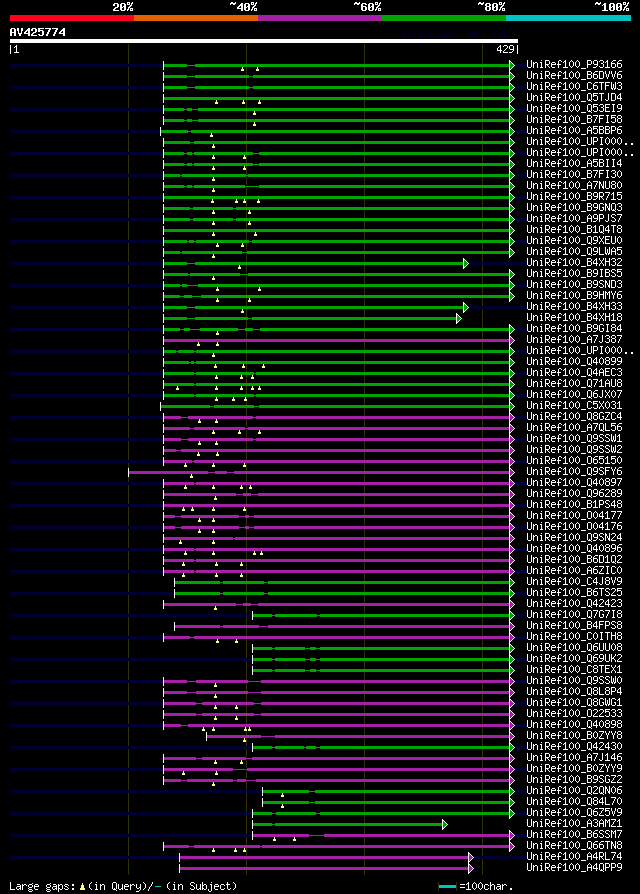640x894 pixels.
Task: Click the UniRef100_O22533 label
Action: pyautogui.click(x=574, y=714)
